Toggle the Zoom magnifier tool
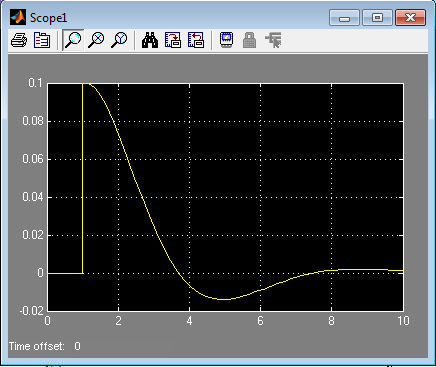 pos(73,40)
